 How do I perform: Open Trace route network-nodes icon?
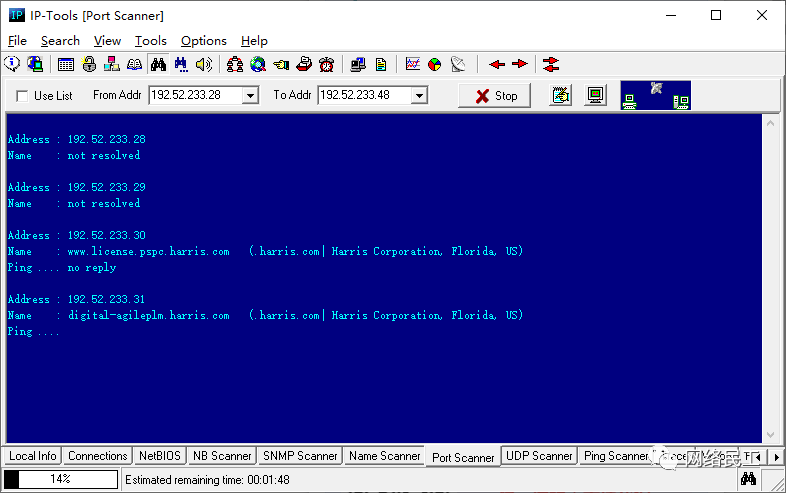(x=235, y=64)
